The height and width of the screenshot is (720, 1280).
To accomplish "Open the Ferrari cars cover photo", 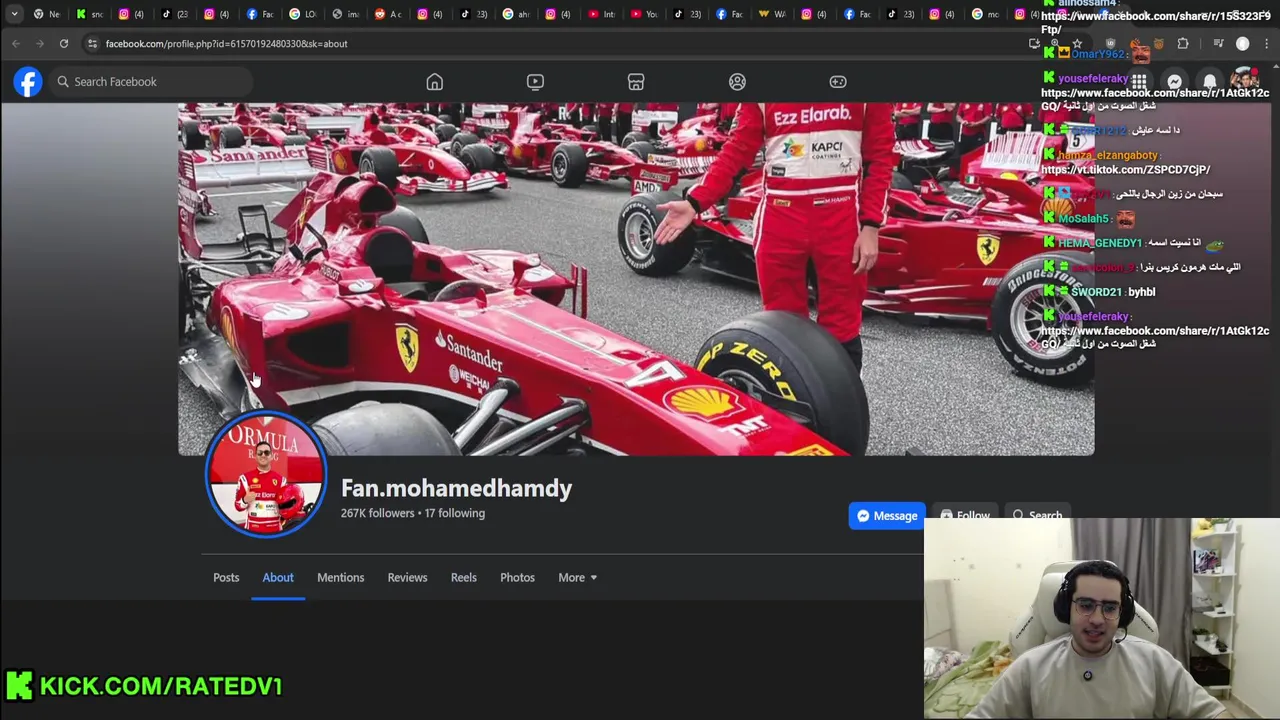I will coord(636,278).
